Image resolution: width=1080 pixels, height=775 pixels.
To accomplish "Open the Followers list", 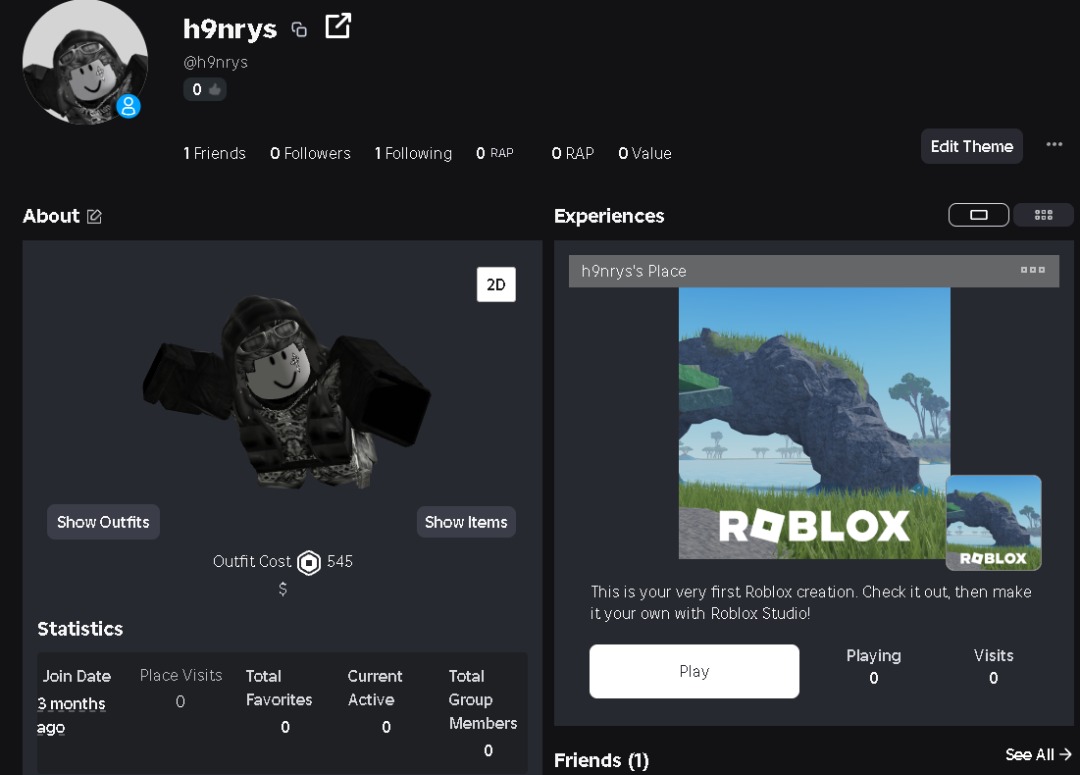I will (x=310, y=153).
